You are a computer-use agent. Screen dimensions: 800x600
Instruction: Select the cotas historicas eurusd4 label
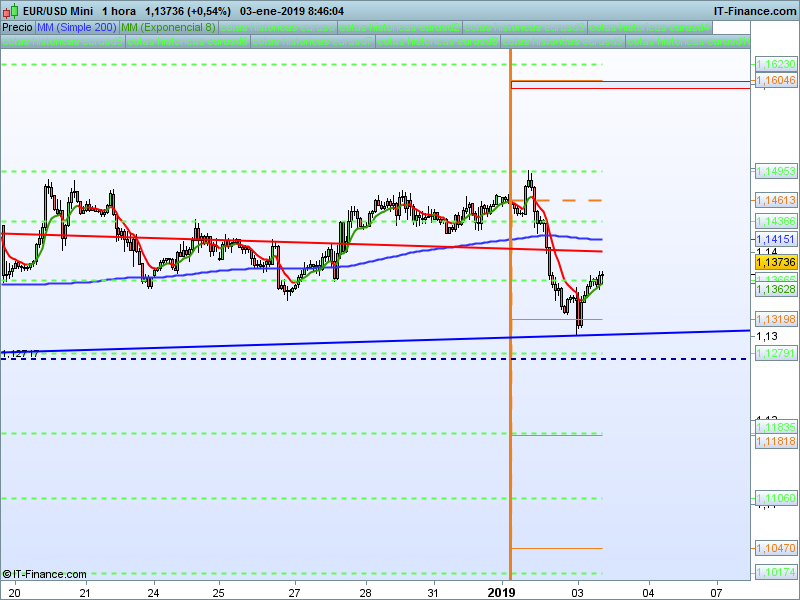[x=650, y=27]
